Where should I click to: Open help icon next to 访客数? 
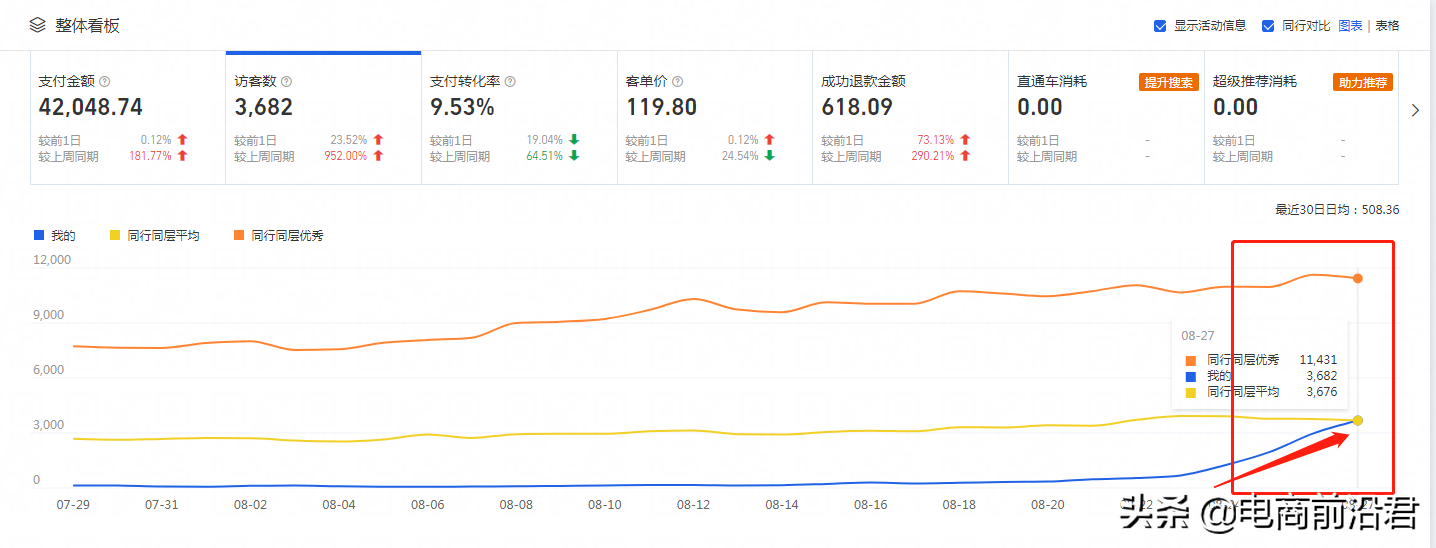click(x=286, y=82)
